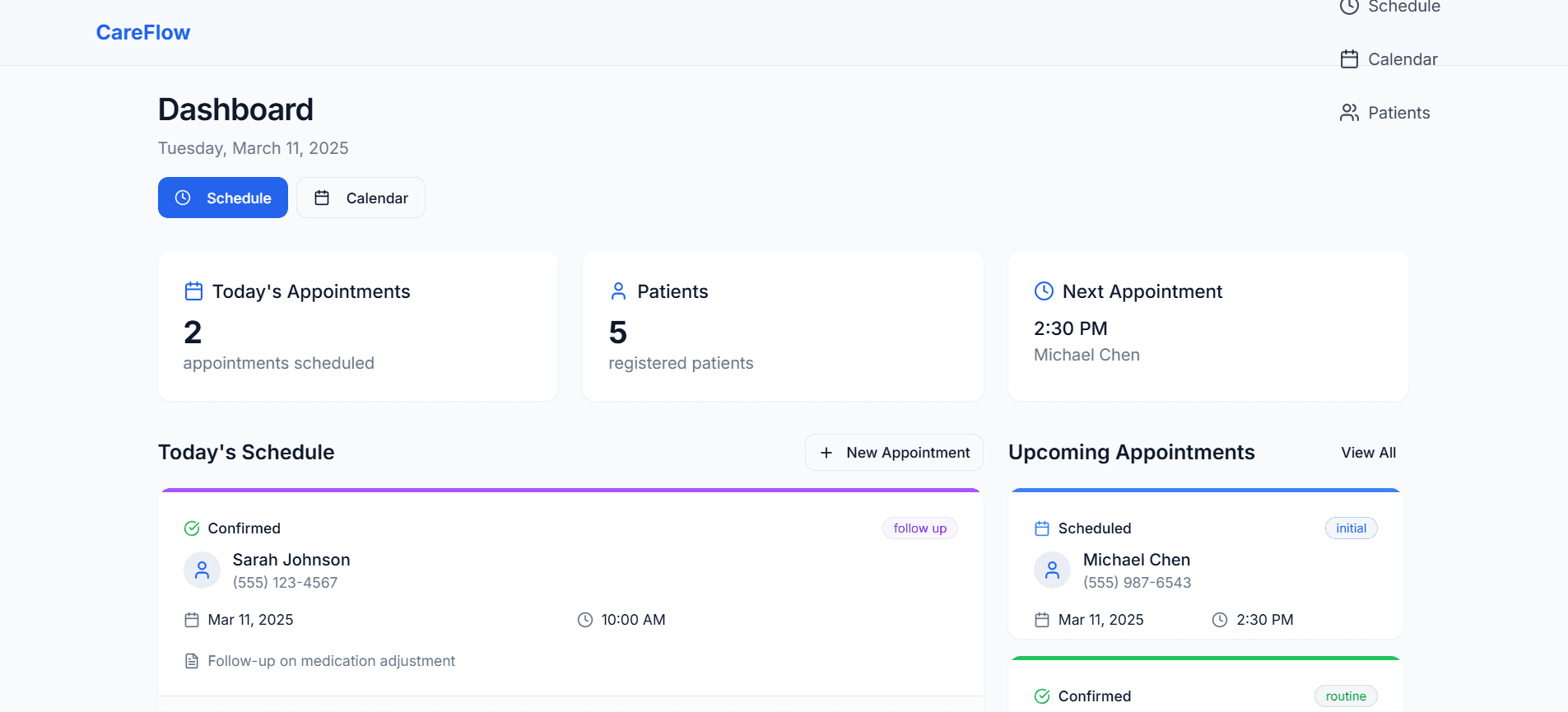The width and height of the screenshot is (1568, 712).
Task: Click the 10:00 AM time text
Action: pyautogui.click(x=633, y=620)
